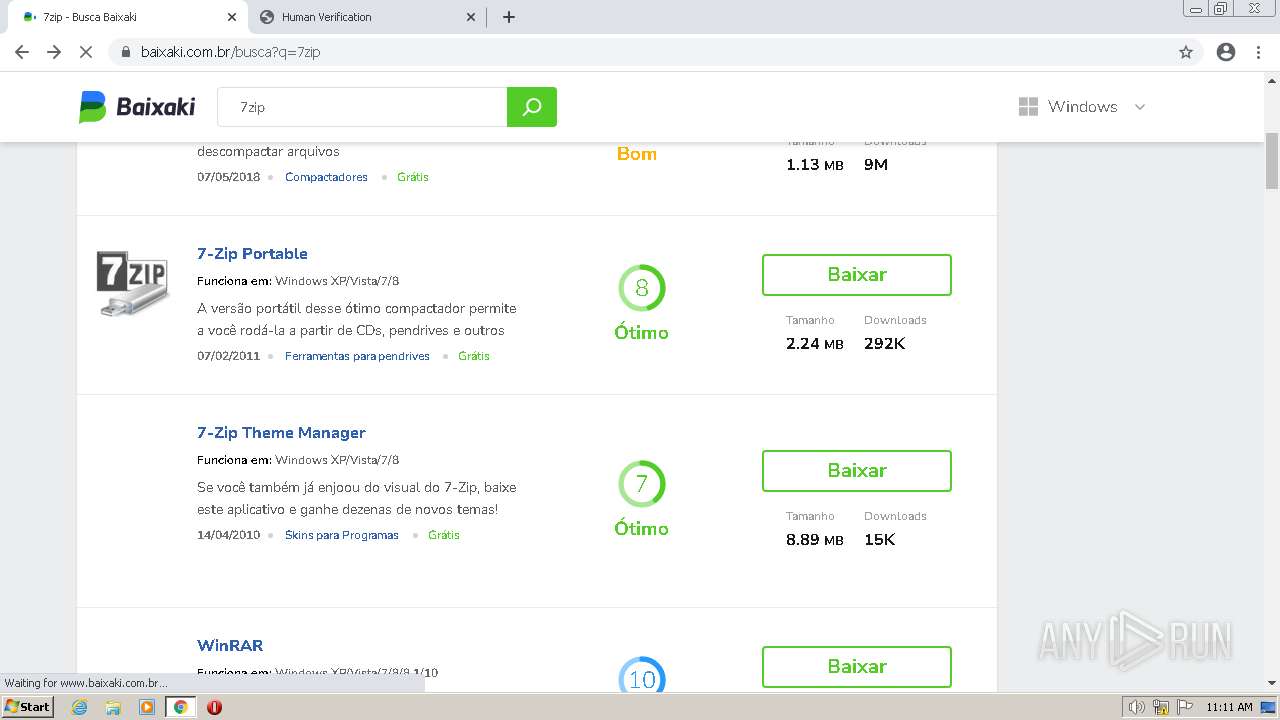Download 7-Zip Theme Manager via Baixar
1280x720 pixels.
click(x=857, y=471)
